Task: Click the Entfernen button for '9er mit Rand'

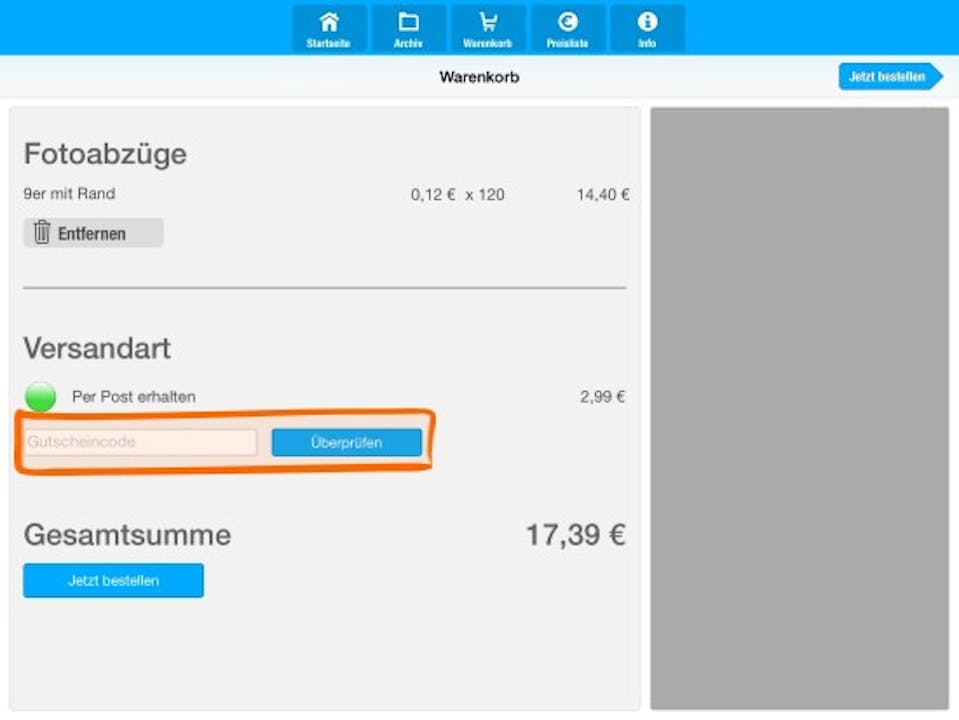Action: [x=93, y=232]
